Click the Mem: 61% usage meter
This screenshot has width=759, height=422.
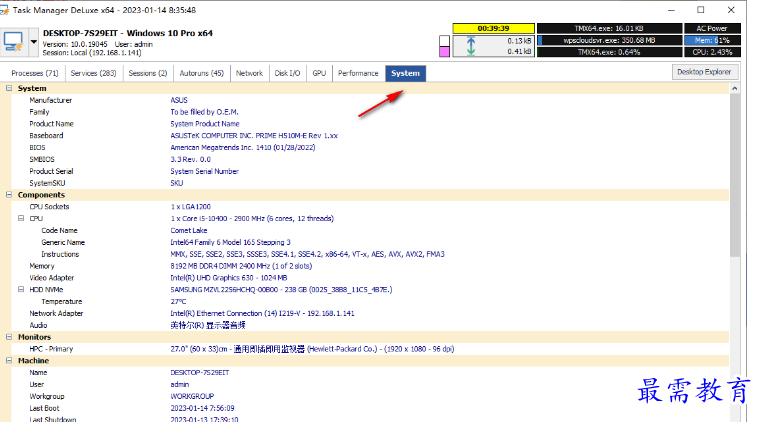712,40
